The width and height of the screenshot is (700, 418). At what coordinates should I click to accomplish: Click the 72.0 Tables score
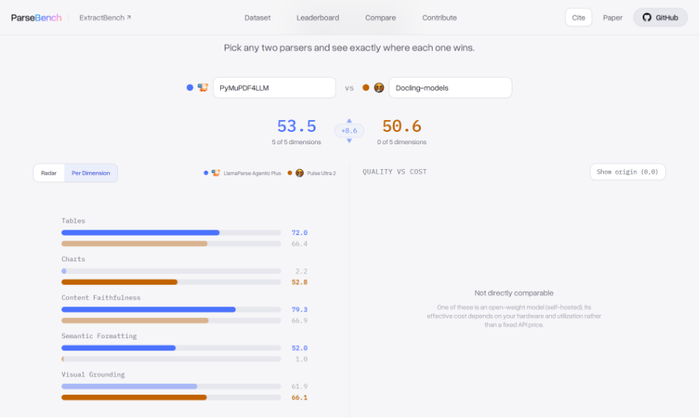pyautogui.click(x=300, y=233)
